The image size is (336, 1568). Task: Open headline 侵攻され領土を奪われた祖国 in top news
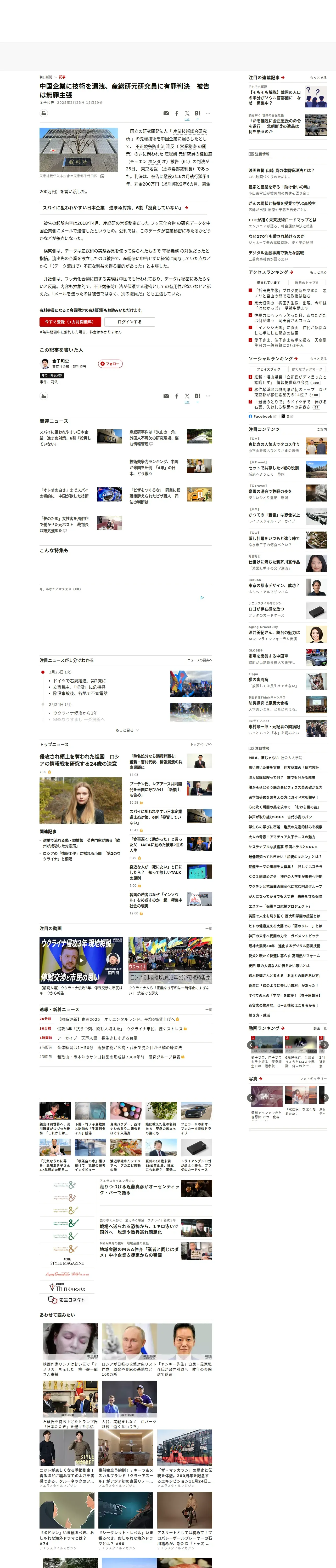pyautogui.click(x=80, y=760)
